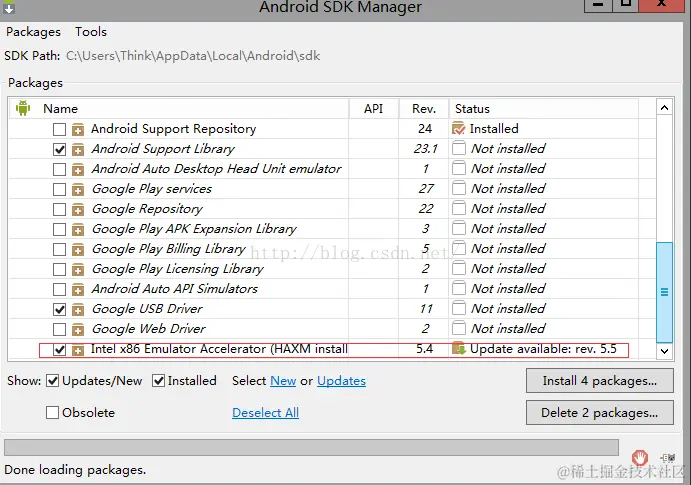Open the Packages menu
Image resolution: width=691 pixels, height=485 pixels.
click(33, 32)
